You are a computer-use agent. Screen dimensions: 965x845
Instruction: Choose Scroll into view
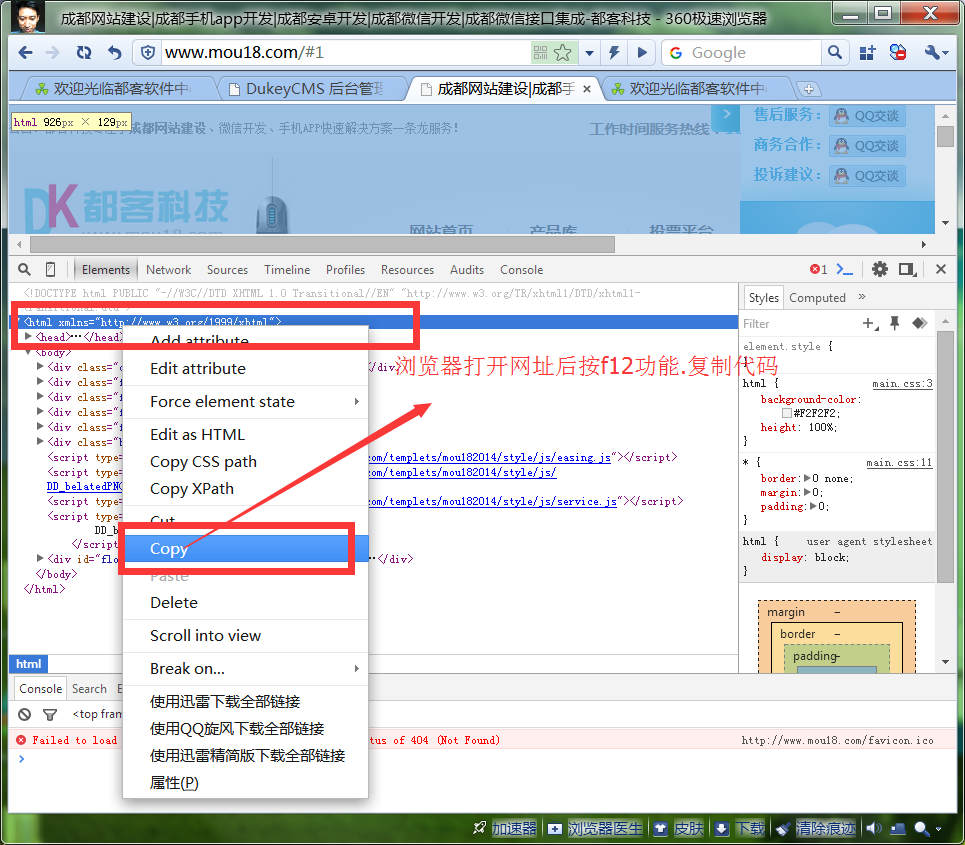[246, 636]
